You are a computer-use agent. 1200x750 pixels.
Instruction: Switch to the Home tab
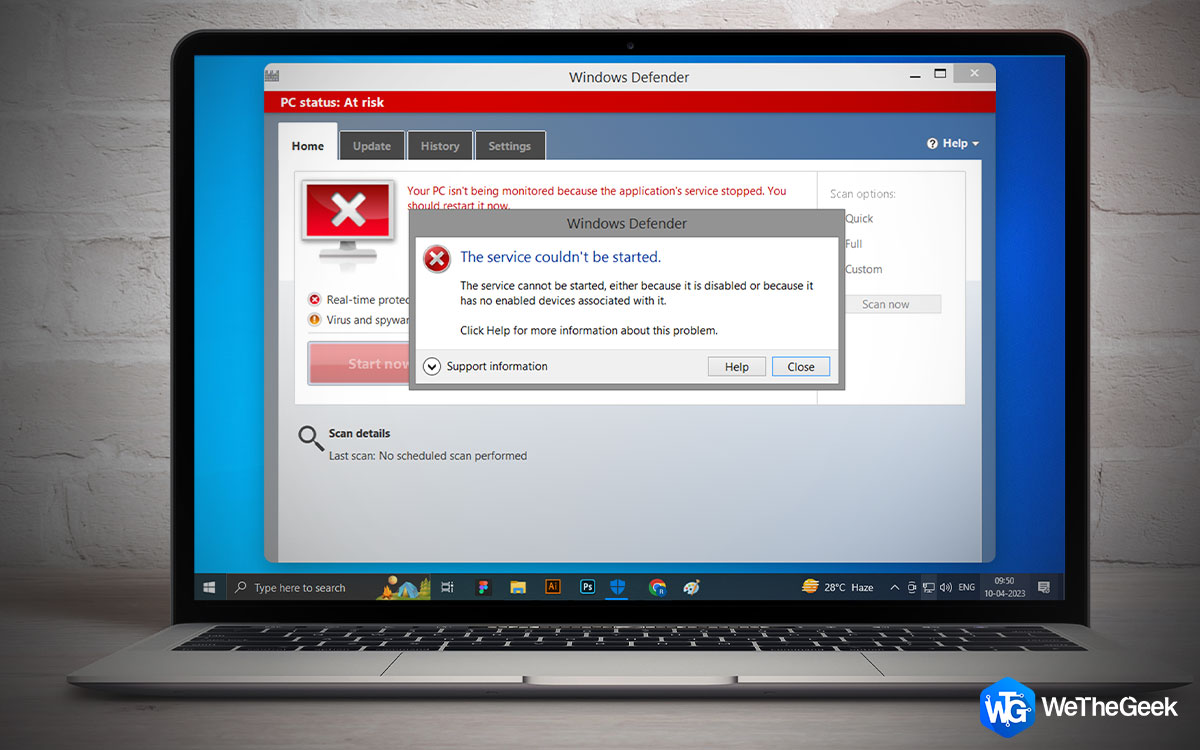click(308, 145)
